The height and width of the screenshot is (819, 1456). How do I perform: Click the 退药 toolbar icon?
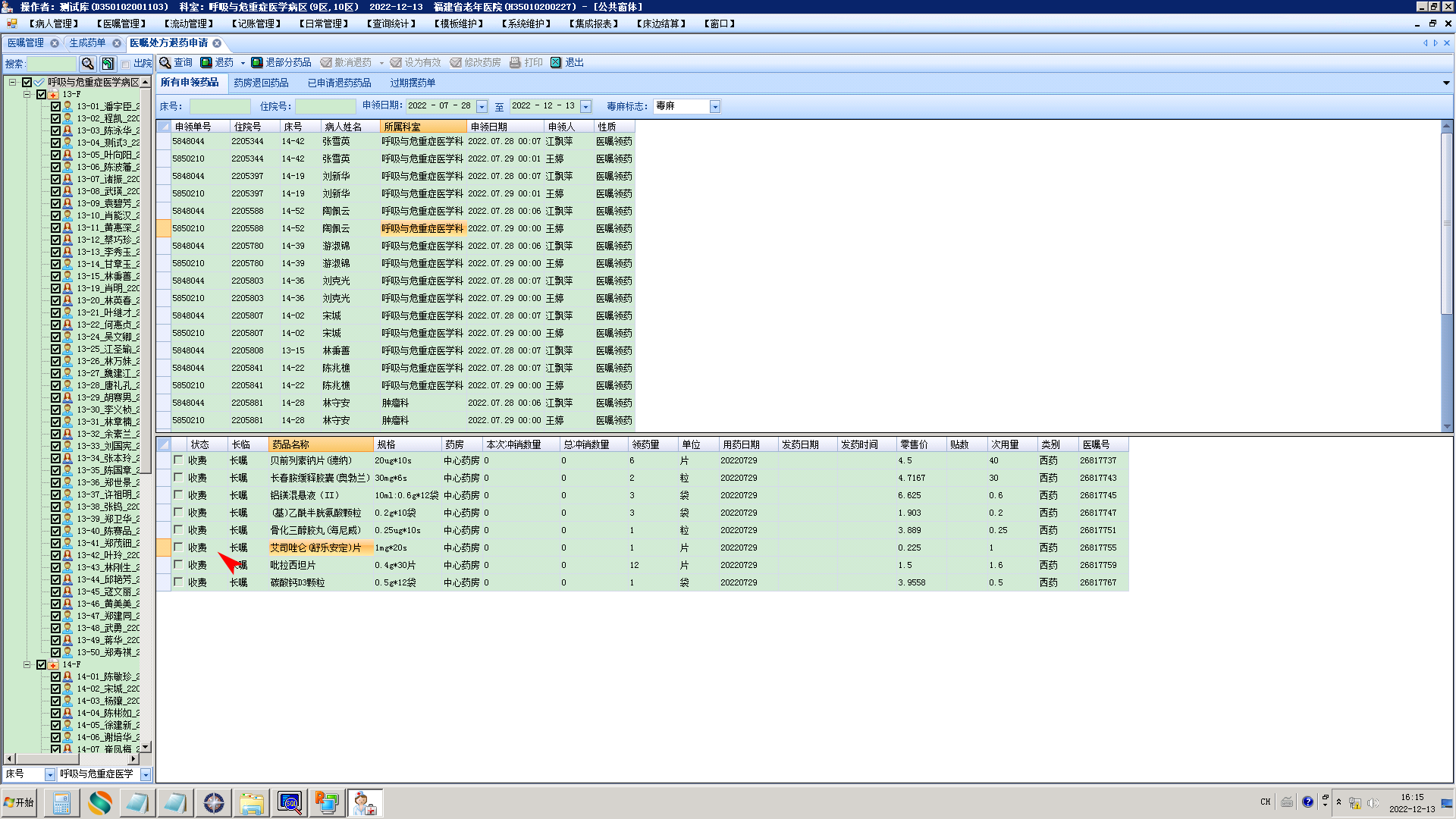click(x=206, y=63)
